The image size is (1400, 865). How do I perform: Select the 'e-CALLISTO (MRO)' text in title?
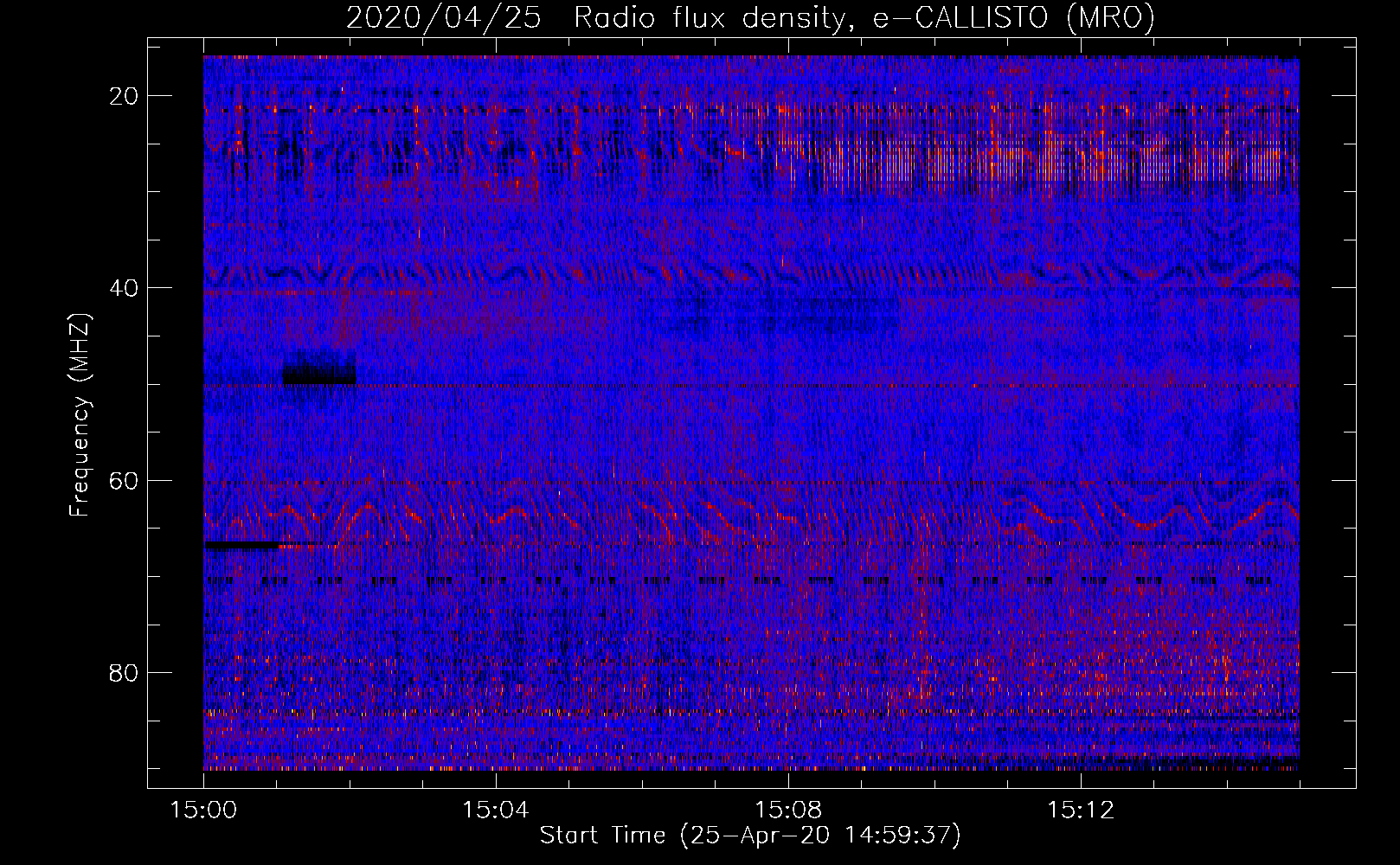tap(1013, 18)
